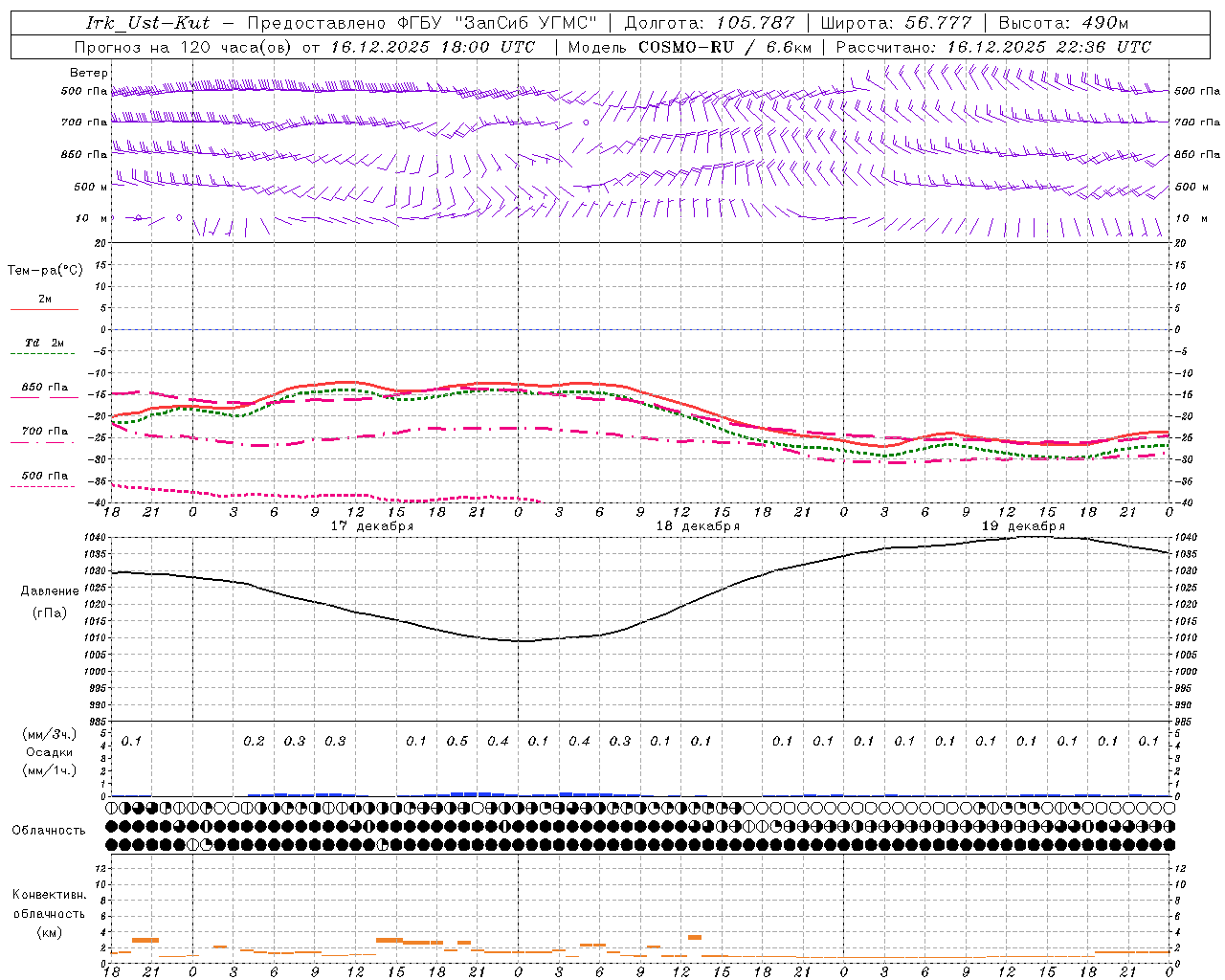This screenshot has height=980, width=1225.
Task: Click the 500 гПа entry in the temperature legend
Action: [x=45, y=476]
